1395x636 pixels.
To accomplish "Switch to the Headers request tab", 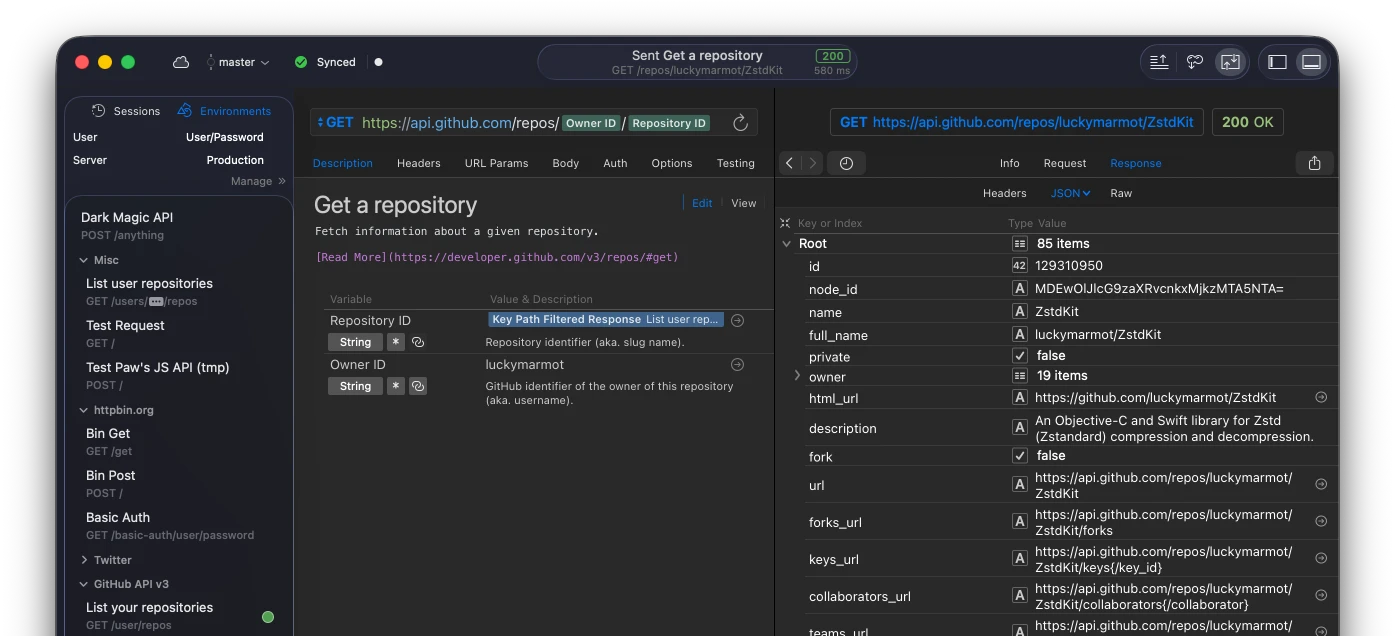I will tap(419, 163).
